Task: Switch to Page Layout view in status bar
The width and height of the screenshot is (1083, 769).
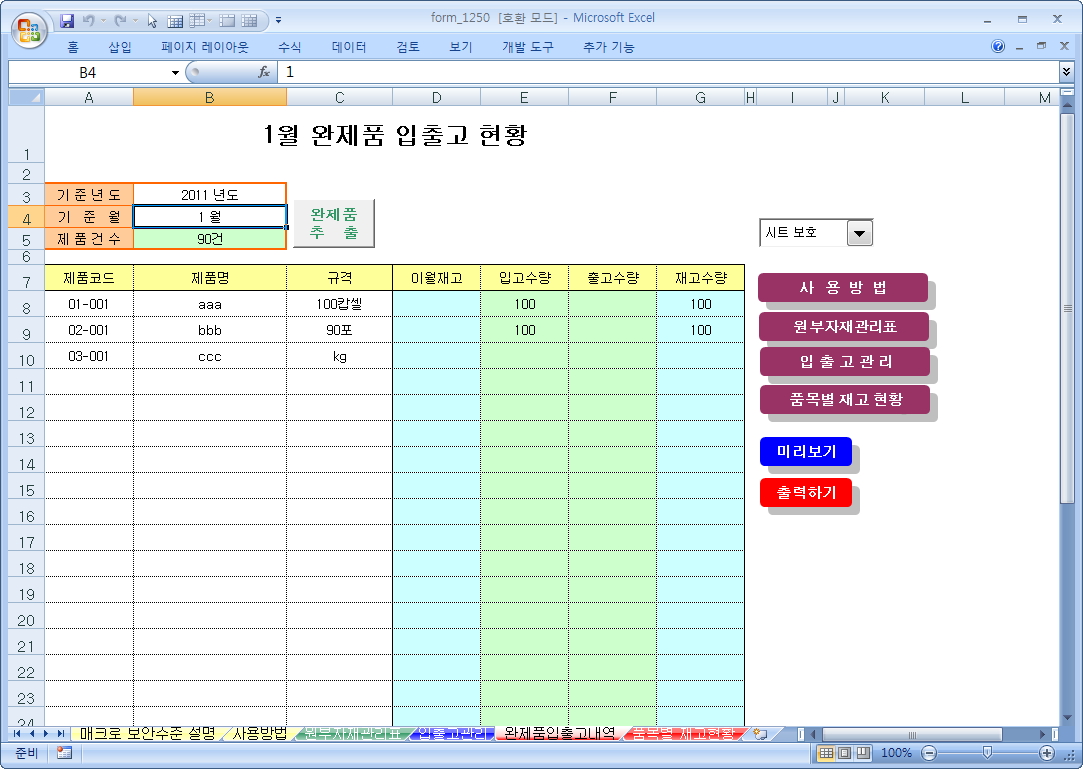Action: click(845, 752)
